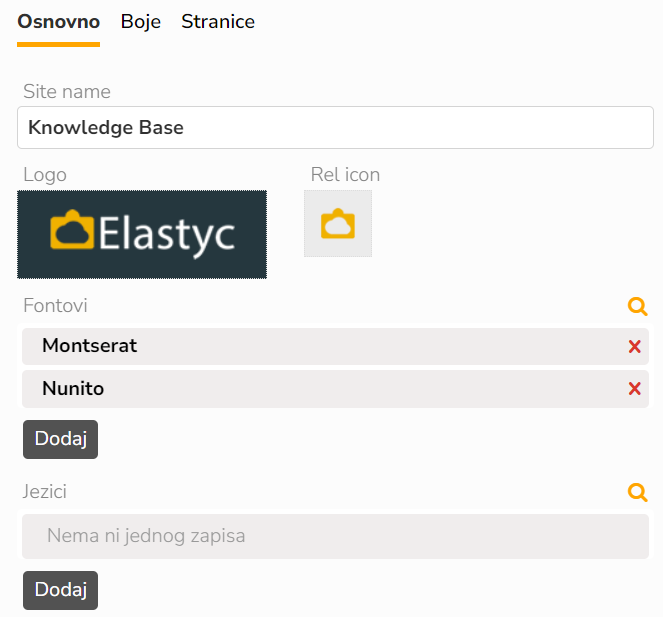The height and width of the screenshot is (617, 663).
Task: Click the Site name label
Action: click(67, 92)
